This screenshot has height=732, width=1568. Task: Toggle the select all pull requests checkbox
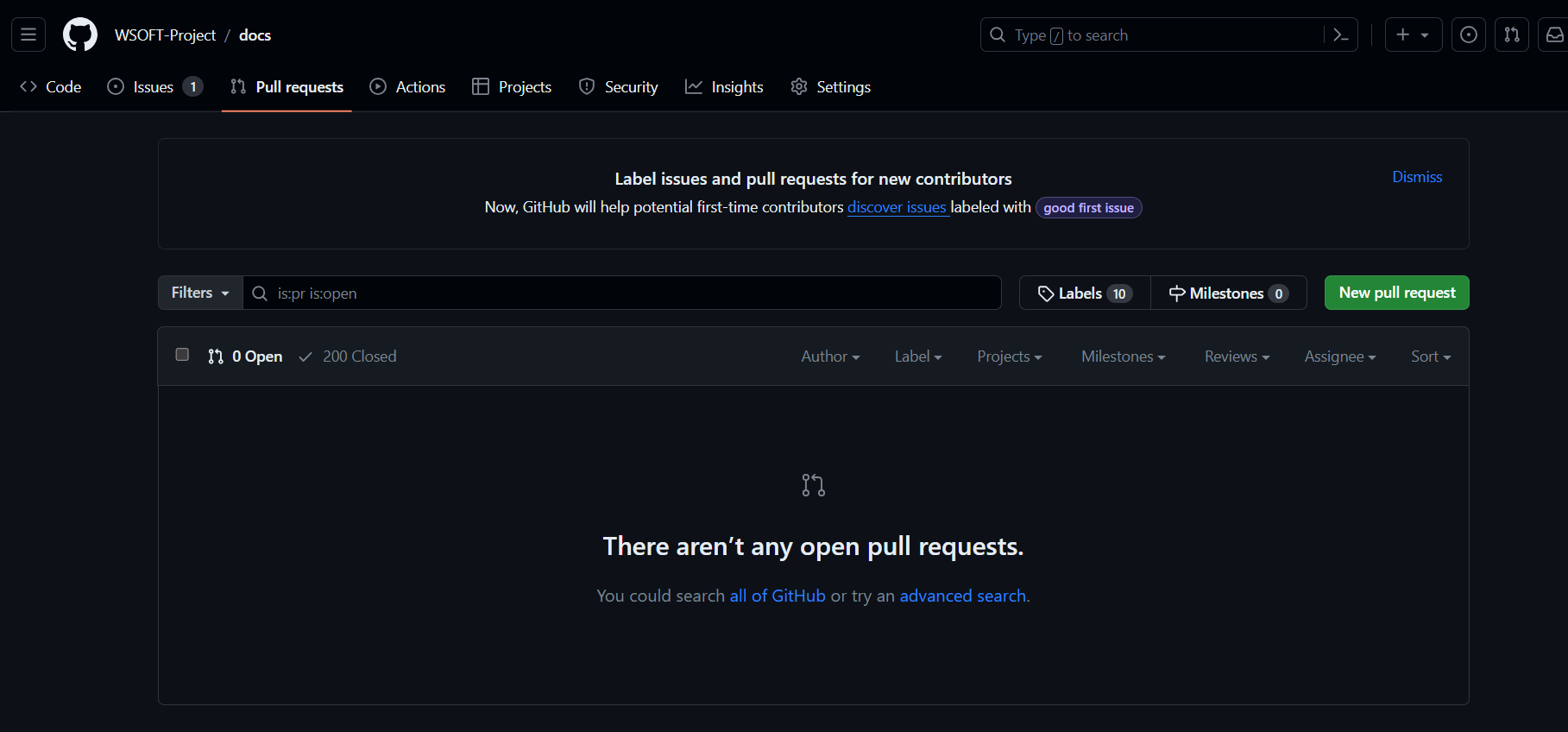[182, 355]
